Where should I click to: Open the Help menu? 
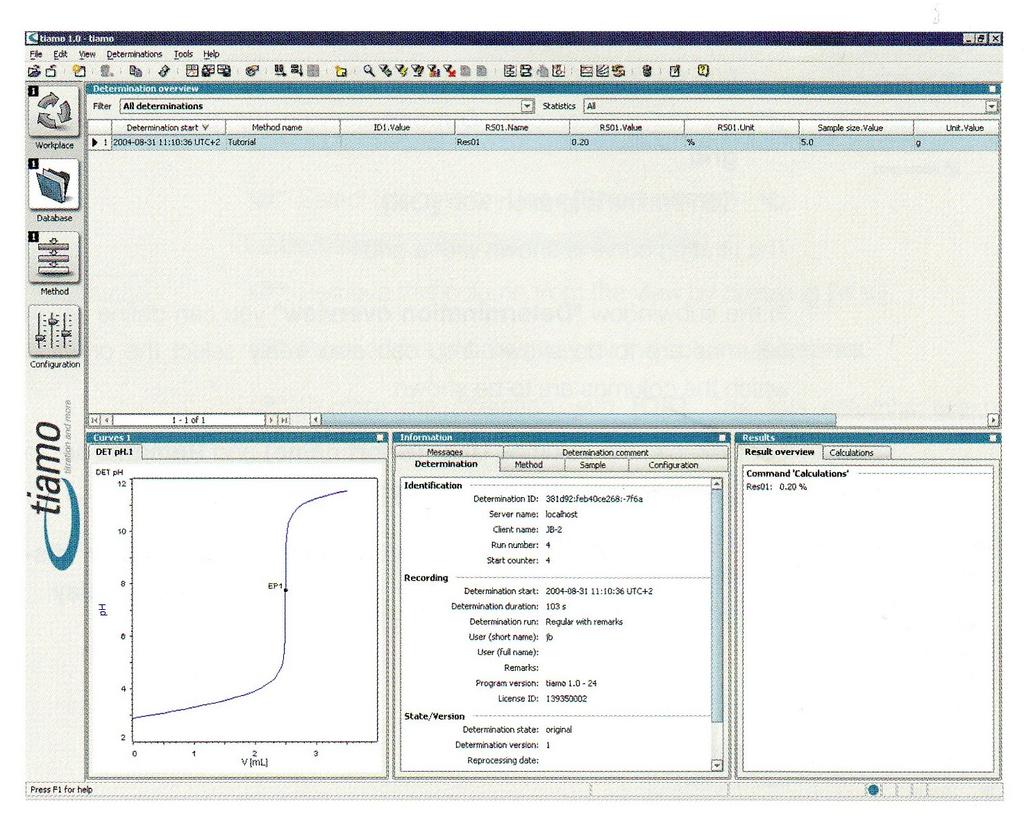point(211,54)
